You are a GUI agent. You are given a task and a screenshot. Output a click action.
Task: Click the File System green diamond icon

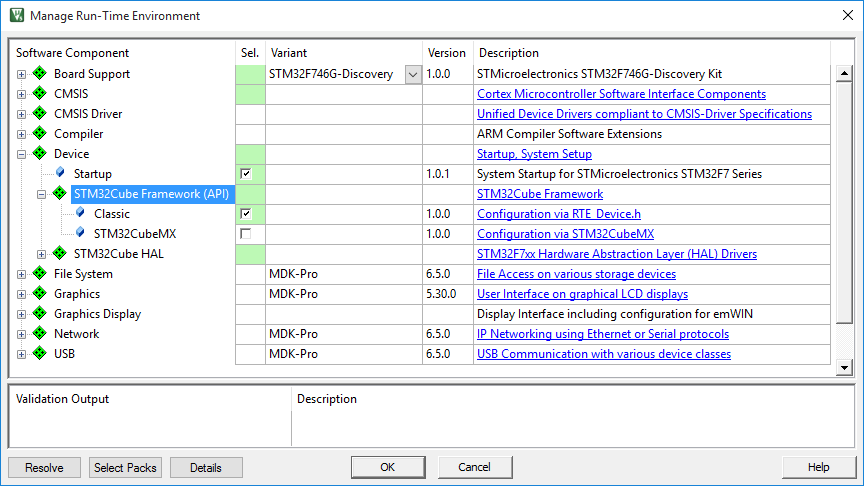pyautogui.click(x=40, y=273)
